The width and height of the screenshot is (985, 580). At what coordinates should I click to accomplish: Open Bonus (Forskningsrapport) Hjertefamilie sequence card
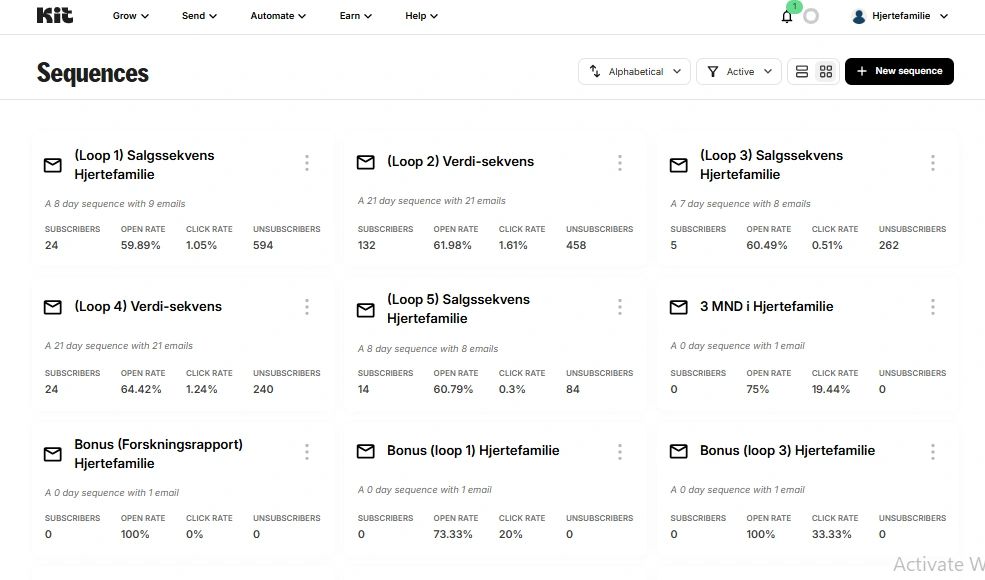click(158, 454)
